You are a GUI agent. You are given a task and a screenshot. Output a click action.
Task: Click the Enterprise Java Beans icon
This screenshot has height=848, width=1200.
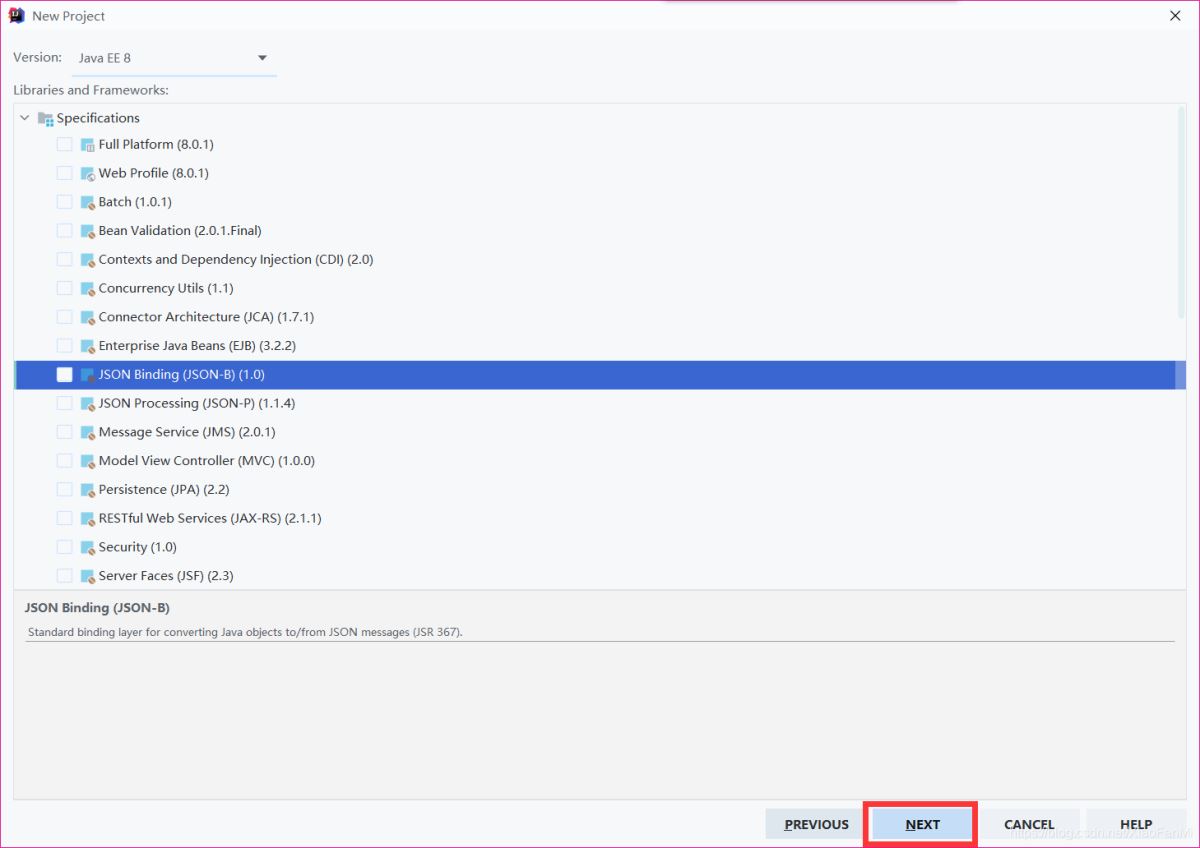click(x=87, y=346)
